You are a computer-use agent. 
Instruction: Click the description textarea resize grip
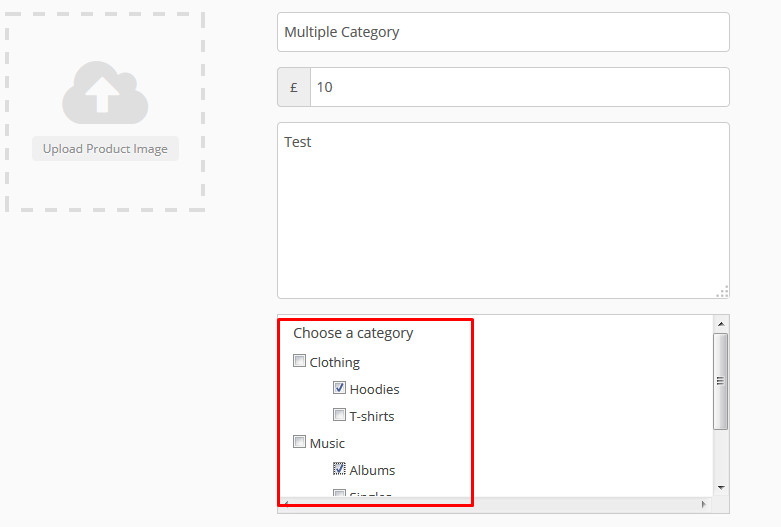(x=722, y=291)
